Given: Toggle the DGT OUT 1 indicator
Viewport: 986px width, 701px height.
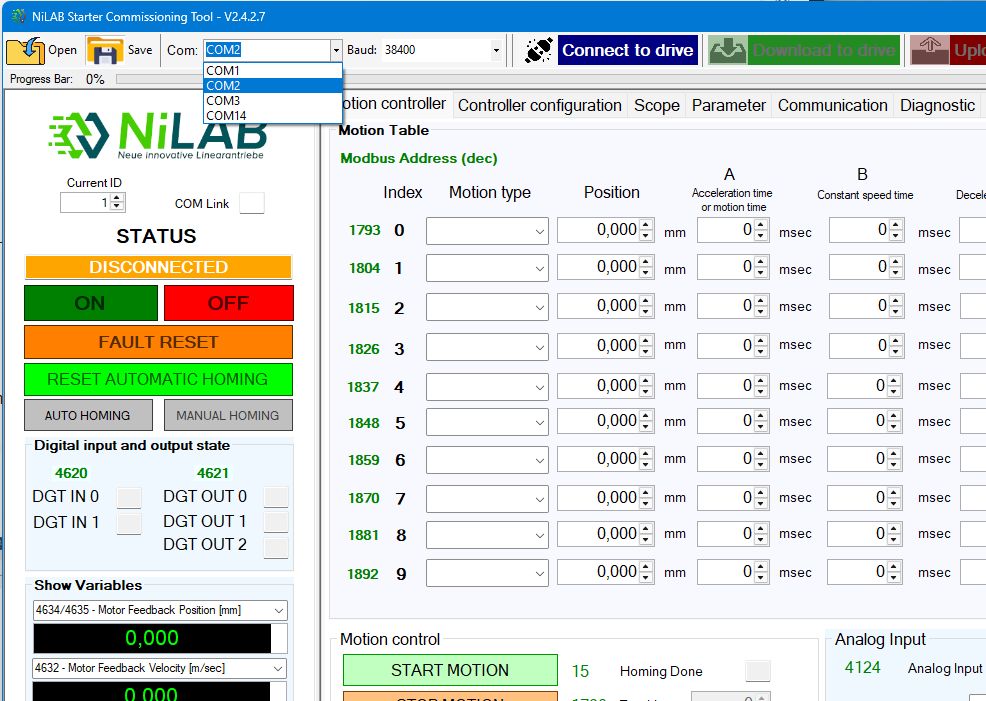Looking at the screenshot, I should click(276, 522).
